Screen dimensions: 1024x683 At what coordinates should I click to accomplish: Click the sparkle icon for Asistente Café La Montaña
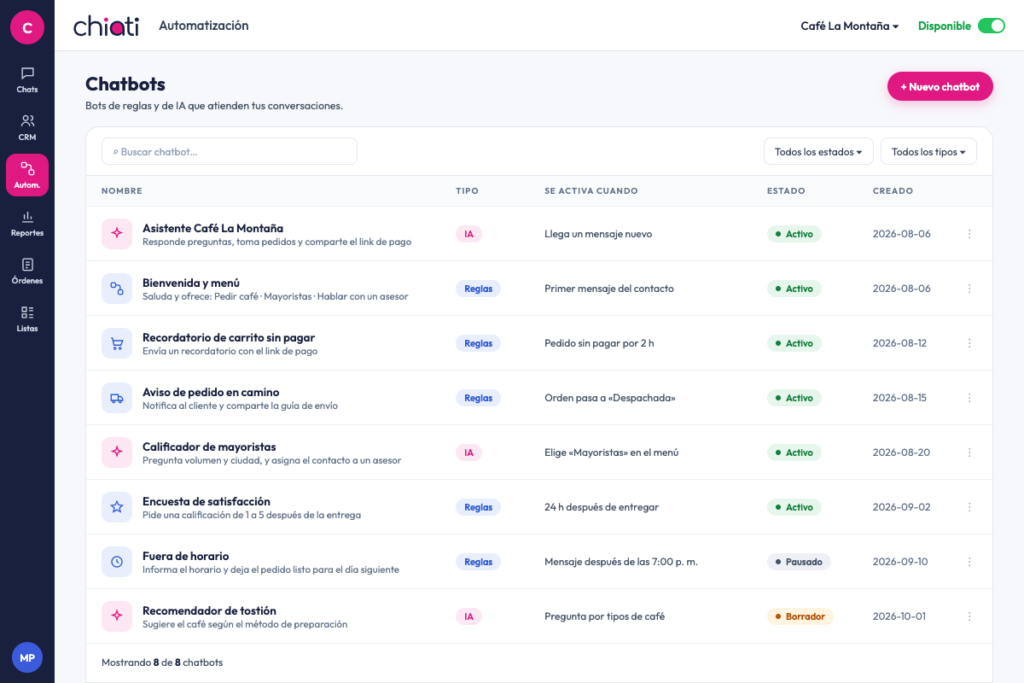click(x=117, y=234)
